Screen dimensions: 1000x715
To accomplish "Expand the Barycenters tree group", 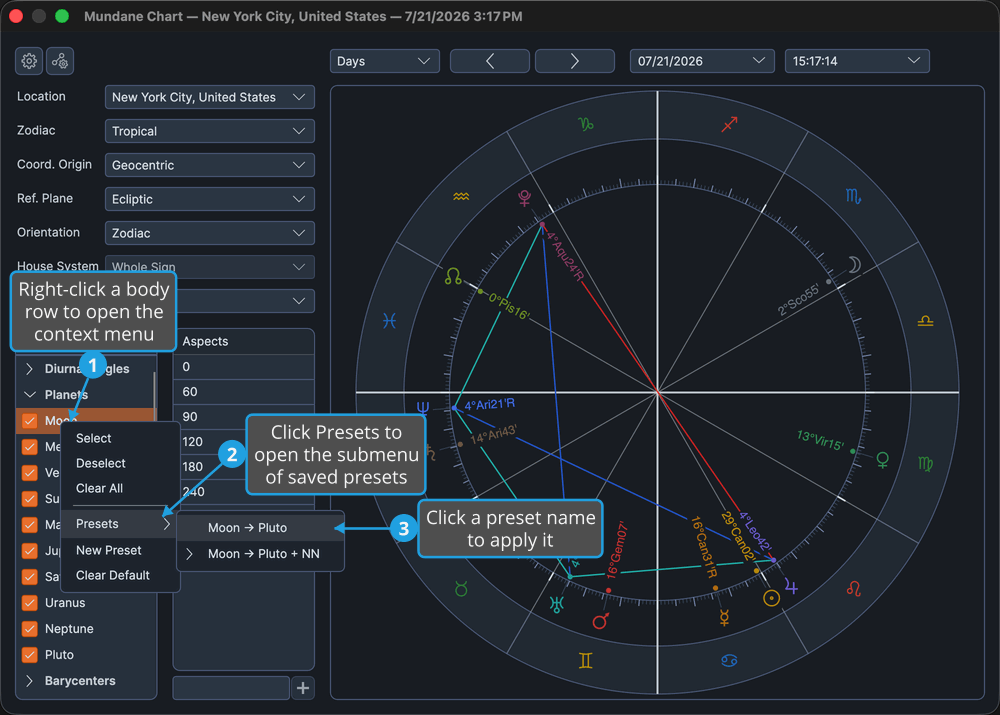I will (29, 681).
